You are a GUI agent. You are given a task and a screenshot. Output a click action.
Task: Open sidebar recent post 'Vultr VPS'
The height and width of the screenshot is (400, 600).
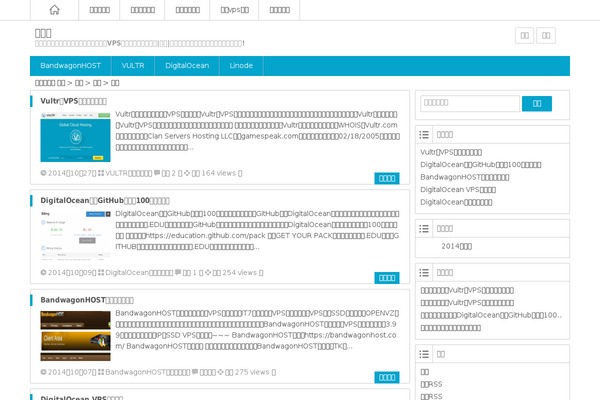451,152
